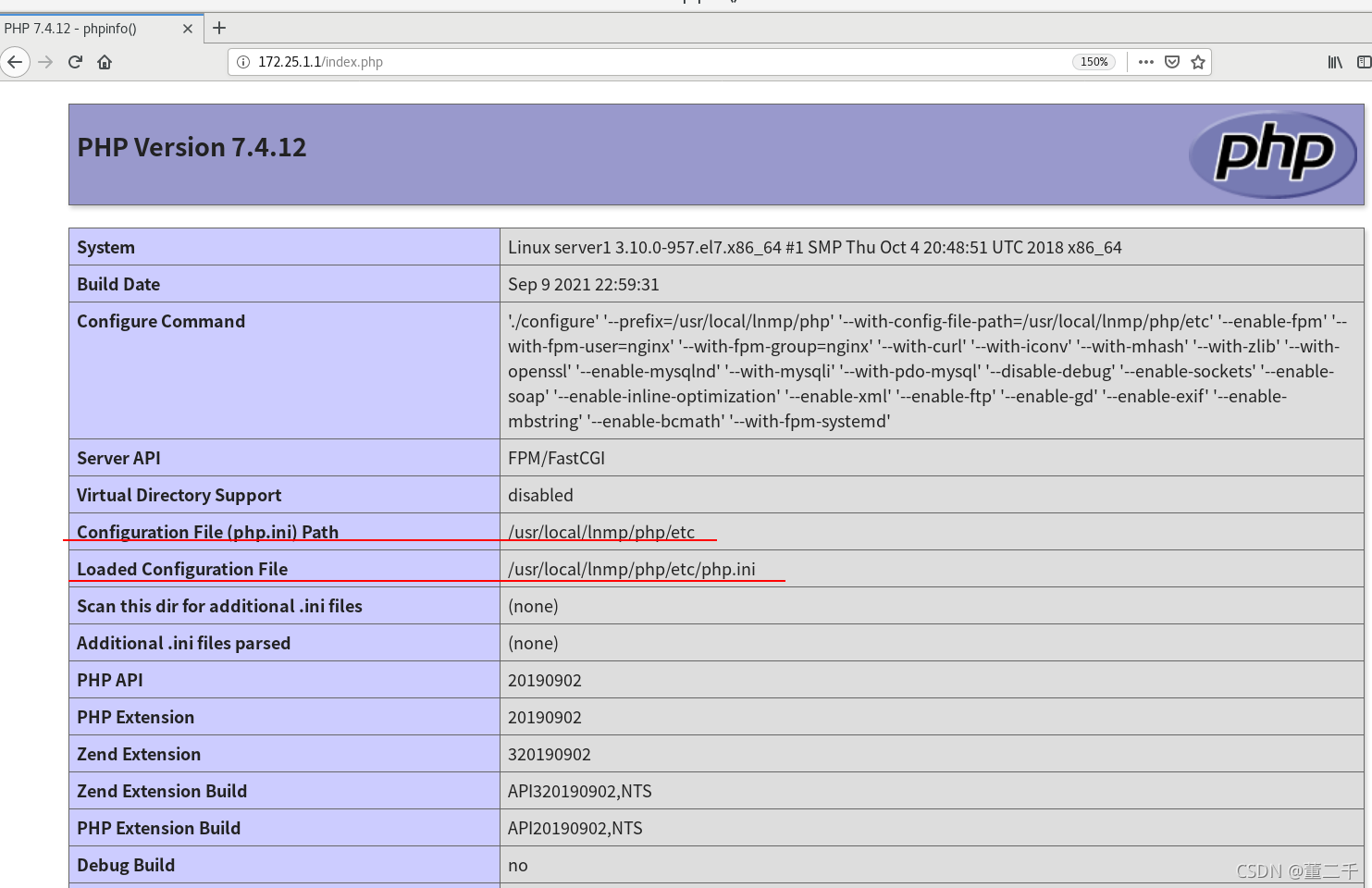Reset the 150% zoom level badge

click(x=1094, y=62)
